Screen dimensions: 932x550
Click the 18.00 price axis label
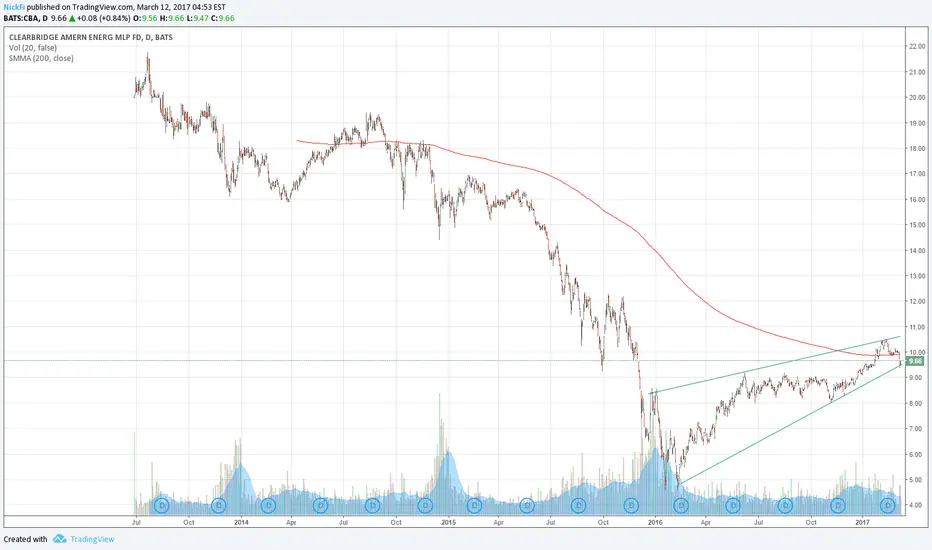click(917, 149)
